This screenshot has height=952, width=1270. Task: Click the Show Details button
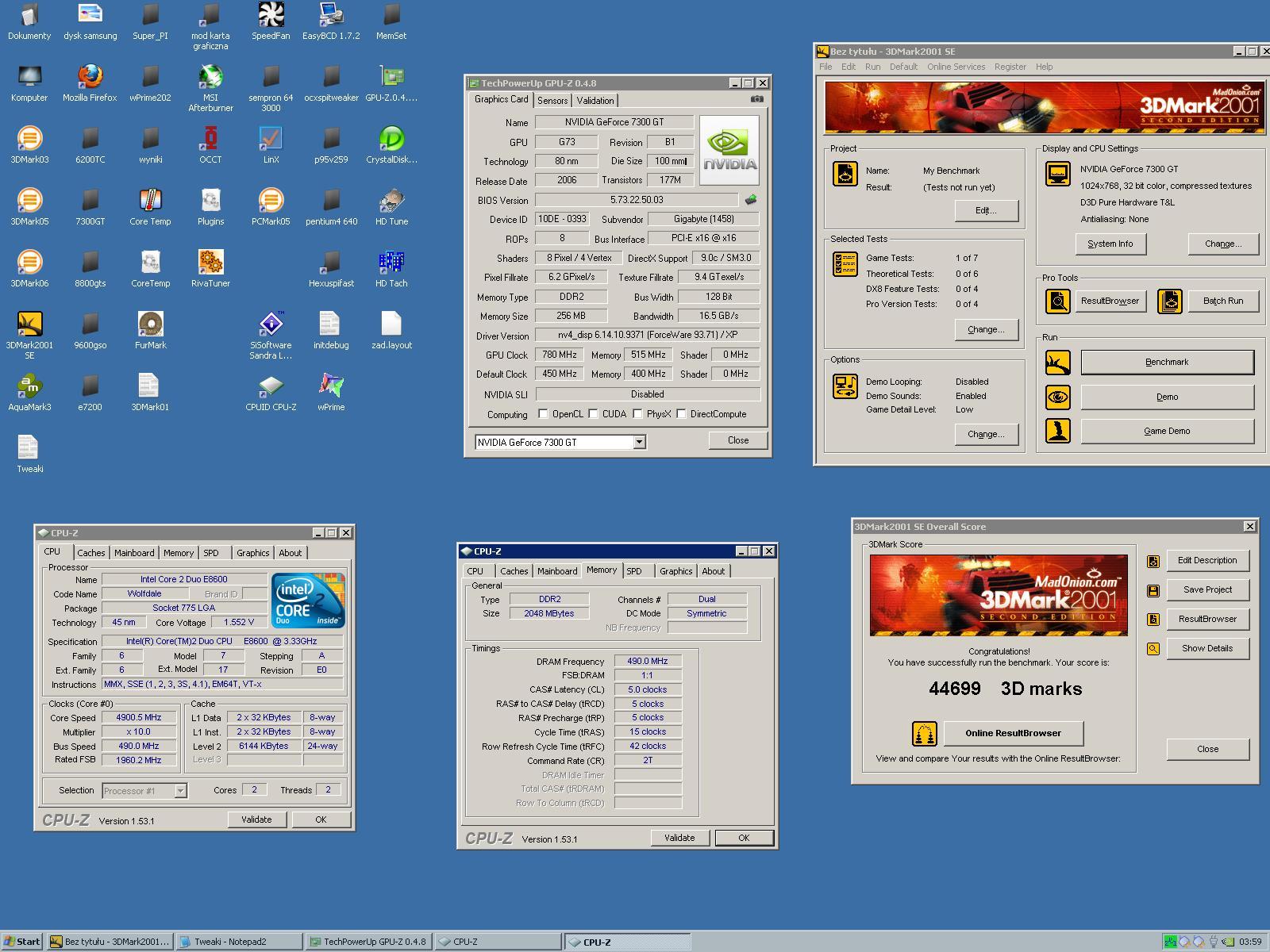1207,648
